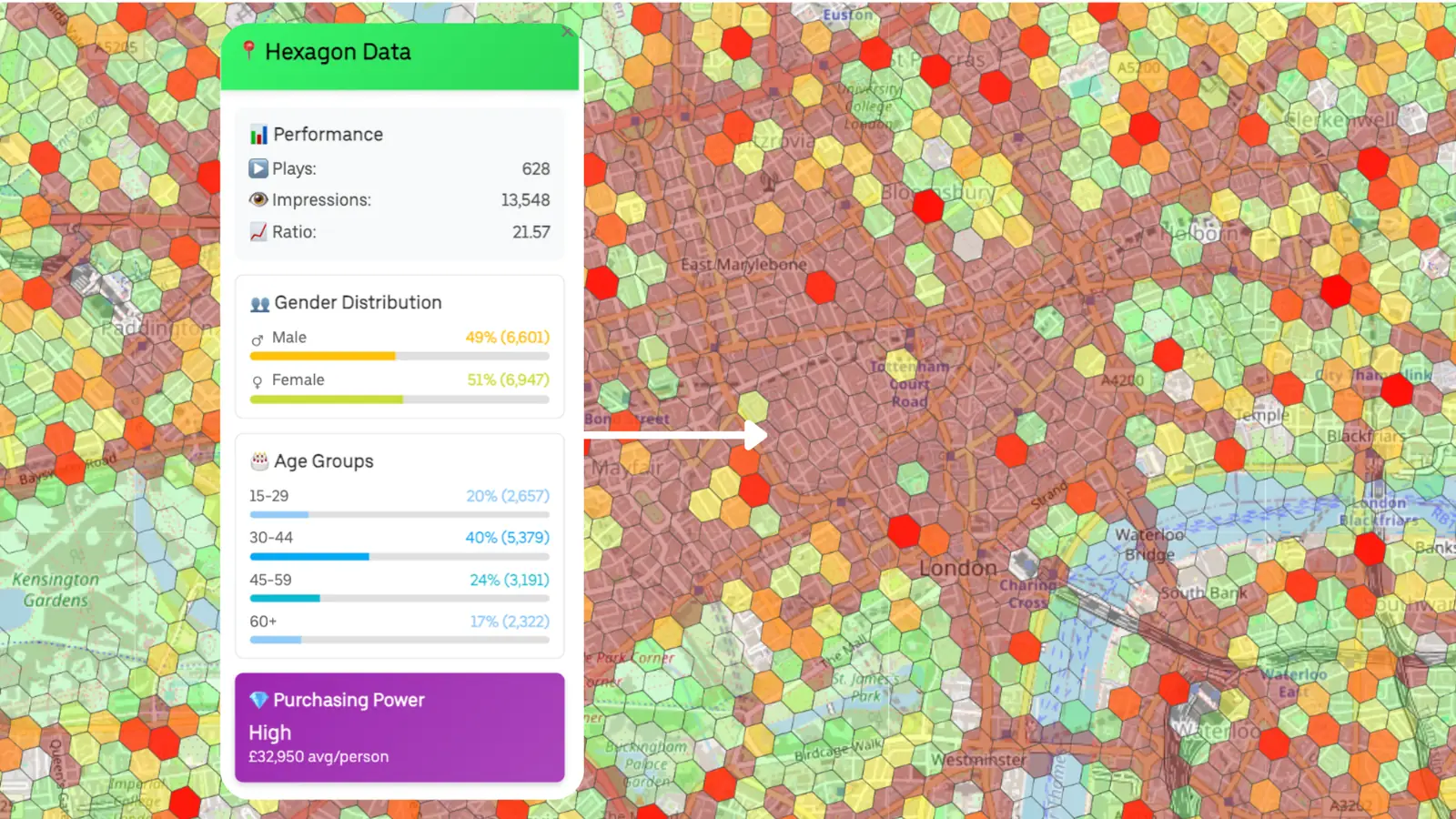Click the 45-59 age group bar
1456x819 pixels.
pos(399,598)
